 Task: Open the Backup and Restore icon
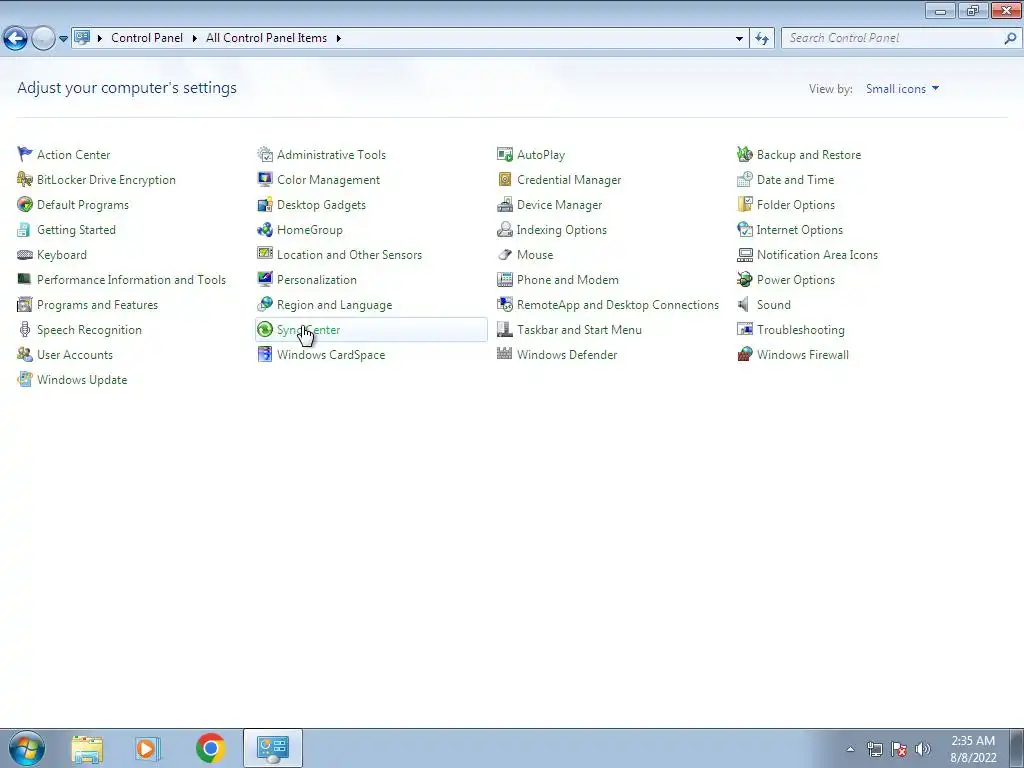pos(744,154)
